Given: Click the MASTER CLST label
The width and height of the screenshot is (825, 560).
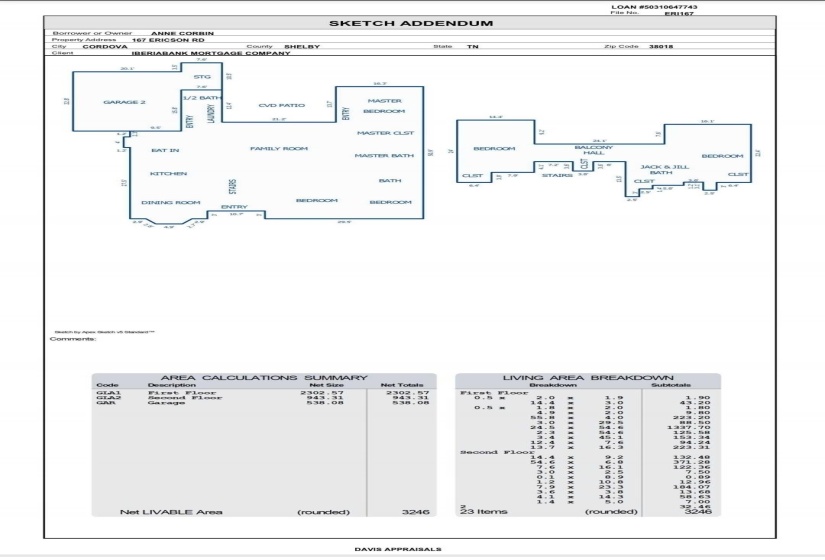Looking at the screenshot, I should pyautogui.click(x=386, y=133).
